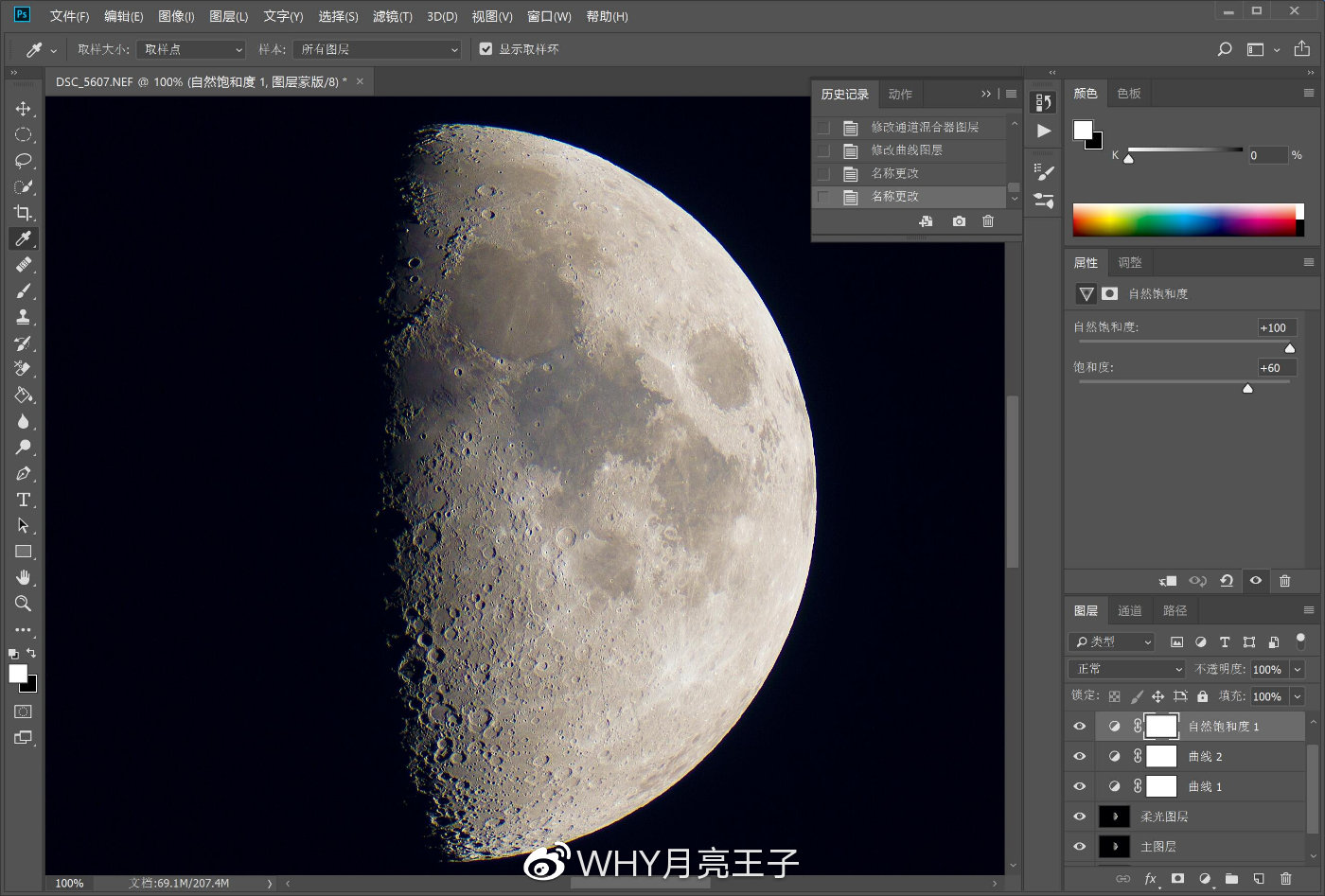The height and width of the screenshot is (896, 1325).
Task: Select the Brush tool
Action: pos(23,290)
